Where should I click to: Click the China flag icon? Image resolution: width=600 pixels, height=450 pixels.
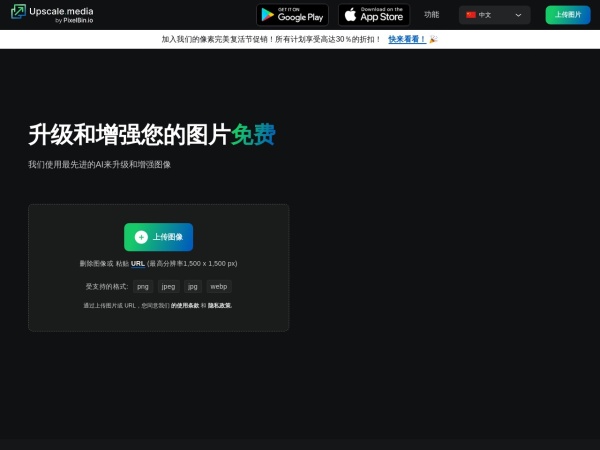(471, 15)
